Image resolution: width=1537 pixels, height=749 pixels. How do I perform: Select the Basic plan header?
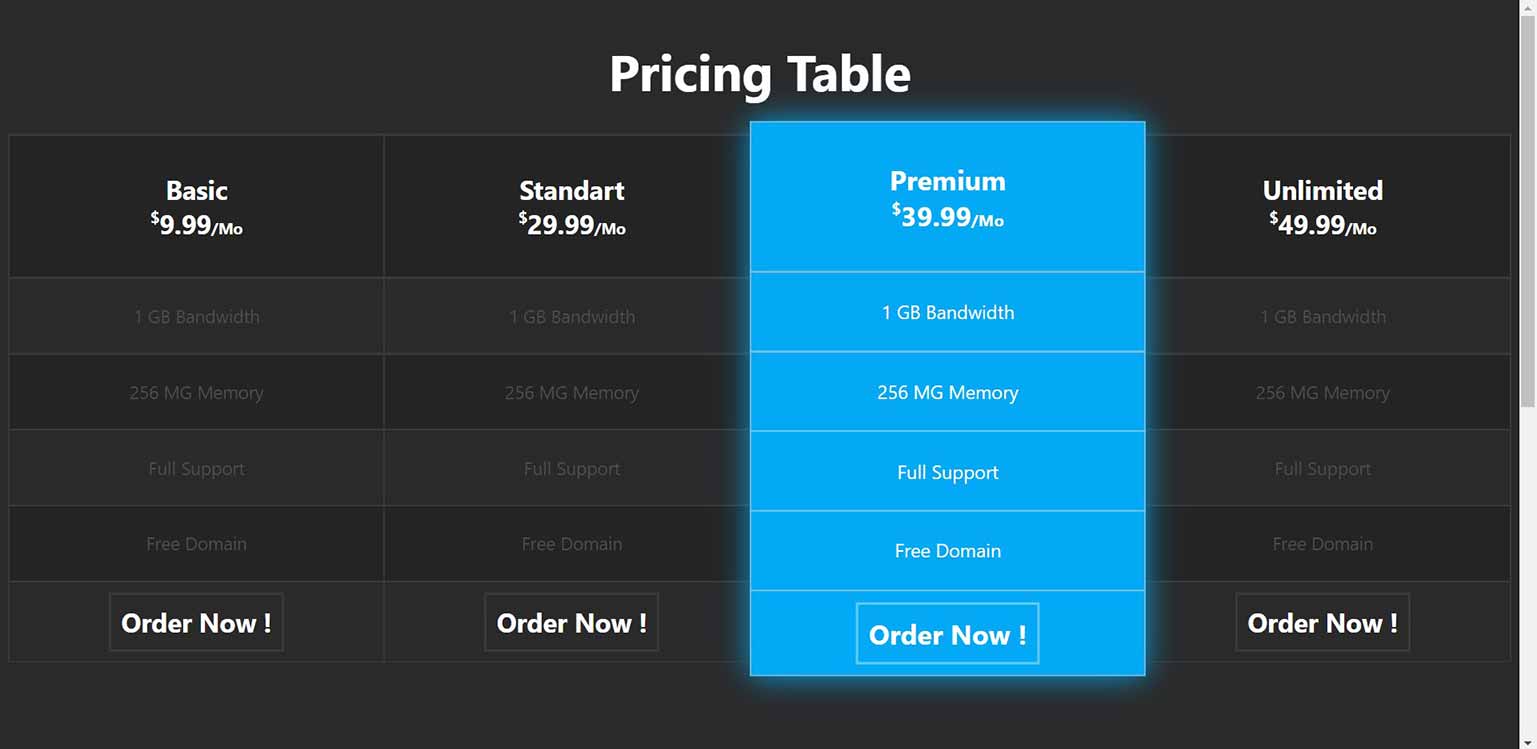196,206
